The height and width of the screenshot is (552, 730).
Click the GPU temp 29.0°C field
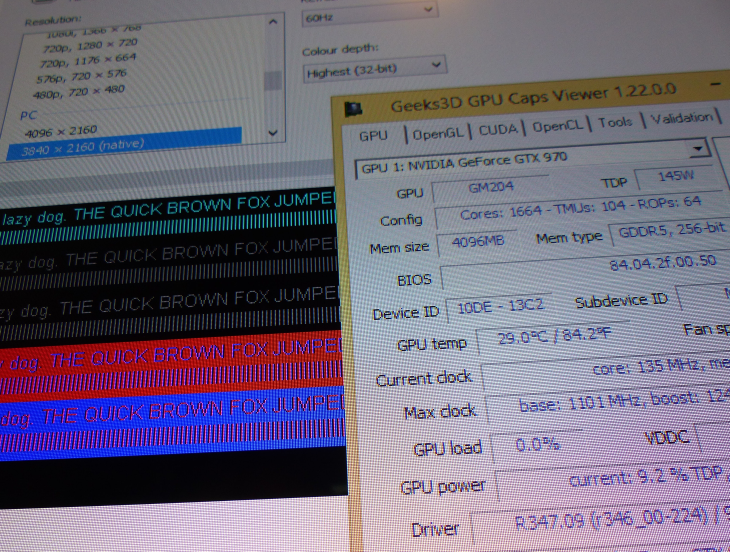tap(554, 337)
